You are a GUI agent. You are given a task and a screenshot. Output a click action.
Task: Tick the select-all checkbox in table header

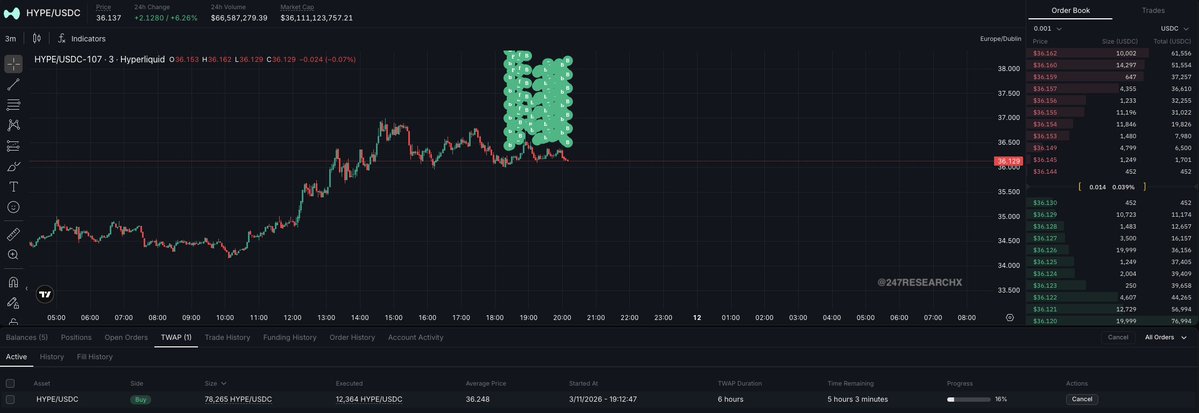10,383
